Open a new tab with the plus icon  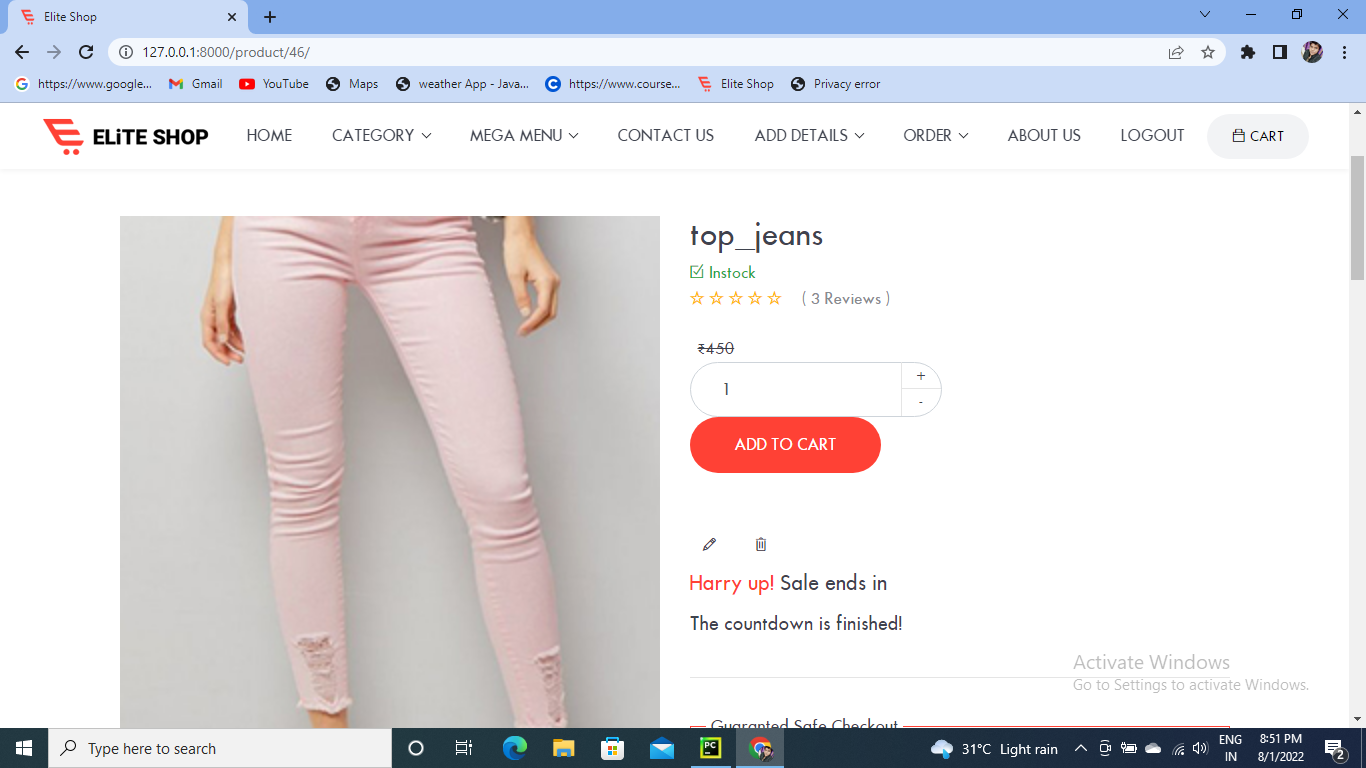coord(270,17)
